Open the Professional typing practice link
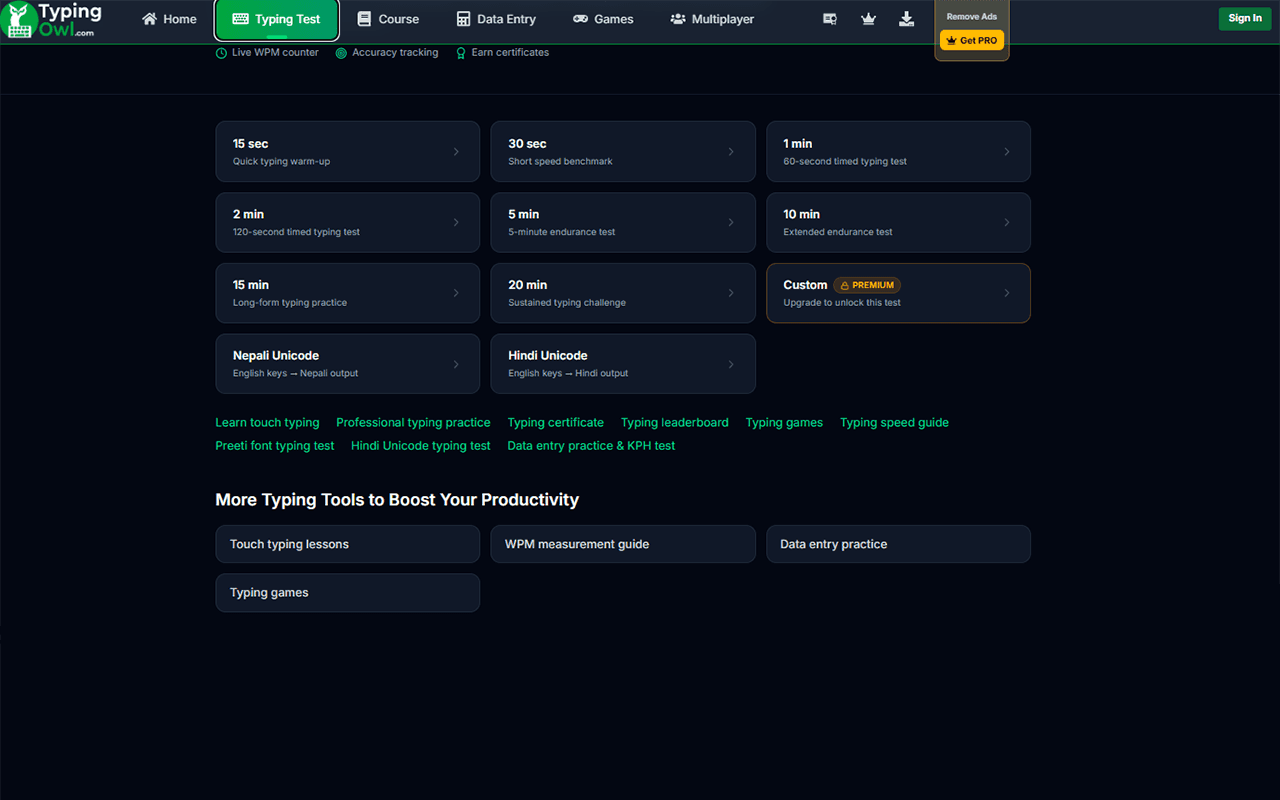Image resolution: width=1280 pixels, height=800 pixels. tap(413, 423)
